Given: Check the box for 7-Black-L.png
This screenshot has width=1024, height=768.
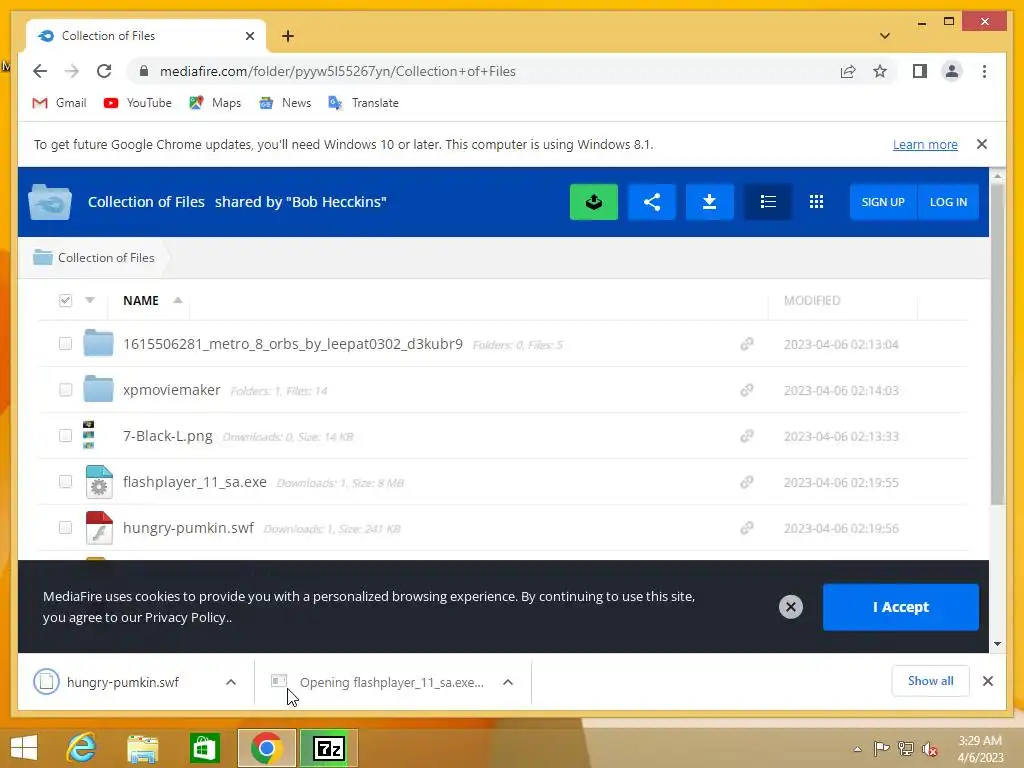Looking at the screenshot, I should click(x=65, y=436).
